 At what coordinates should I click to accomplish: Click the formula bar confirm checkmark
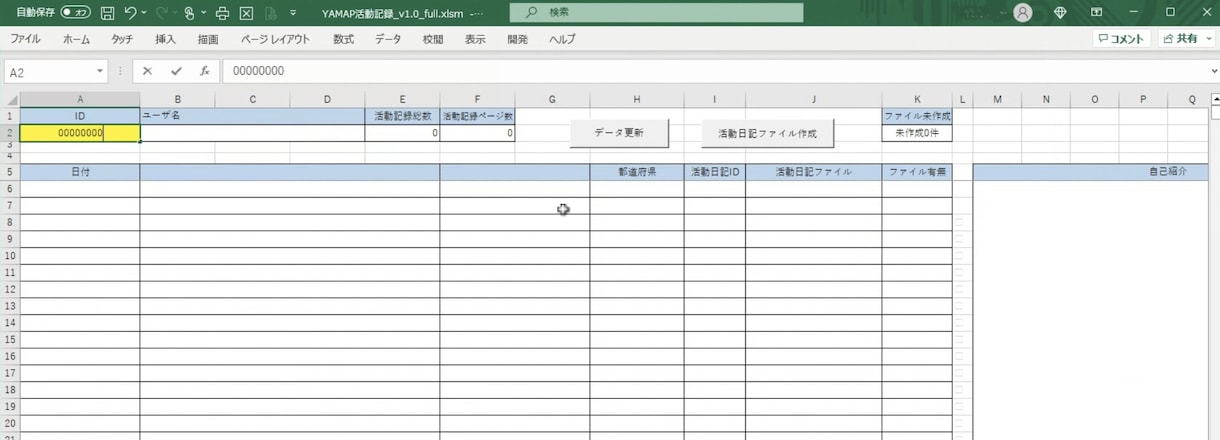click(176, 71)
